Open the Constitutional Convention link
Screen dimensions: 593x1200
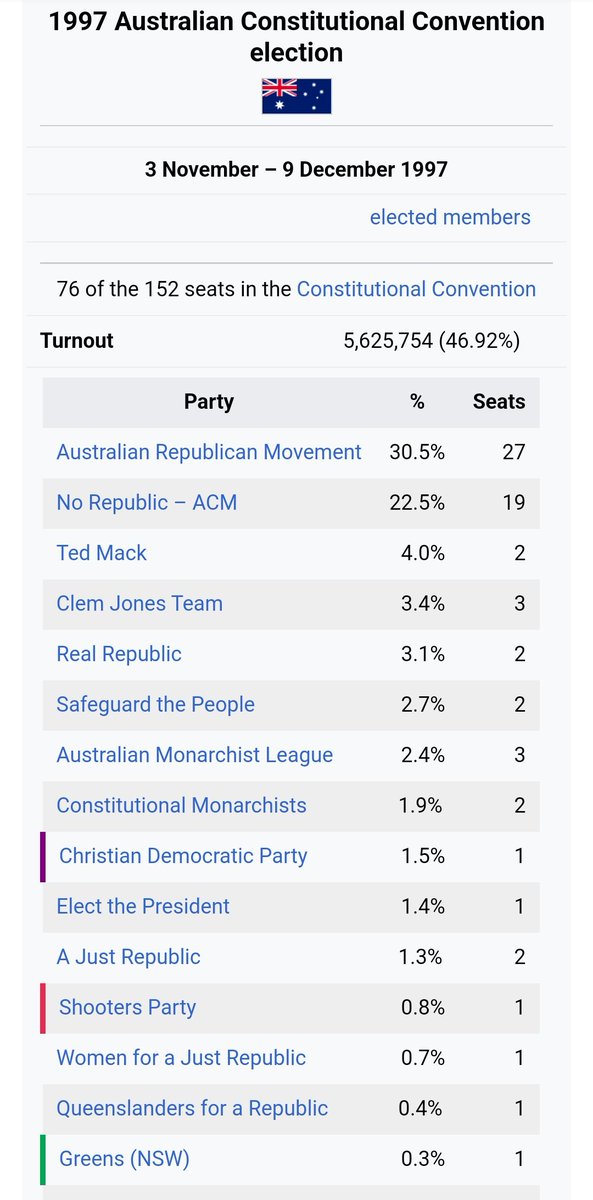click(x=416, y=289)
